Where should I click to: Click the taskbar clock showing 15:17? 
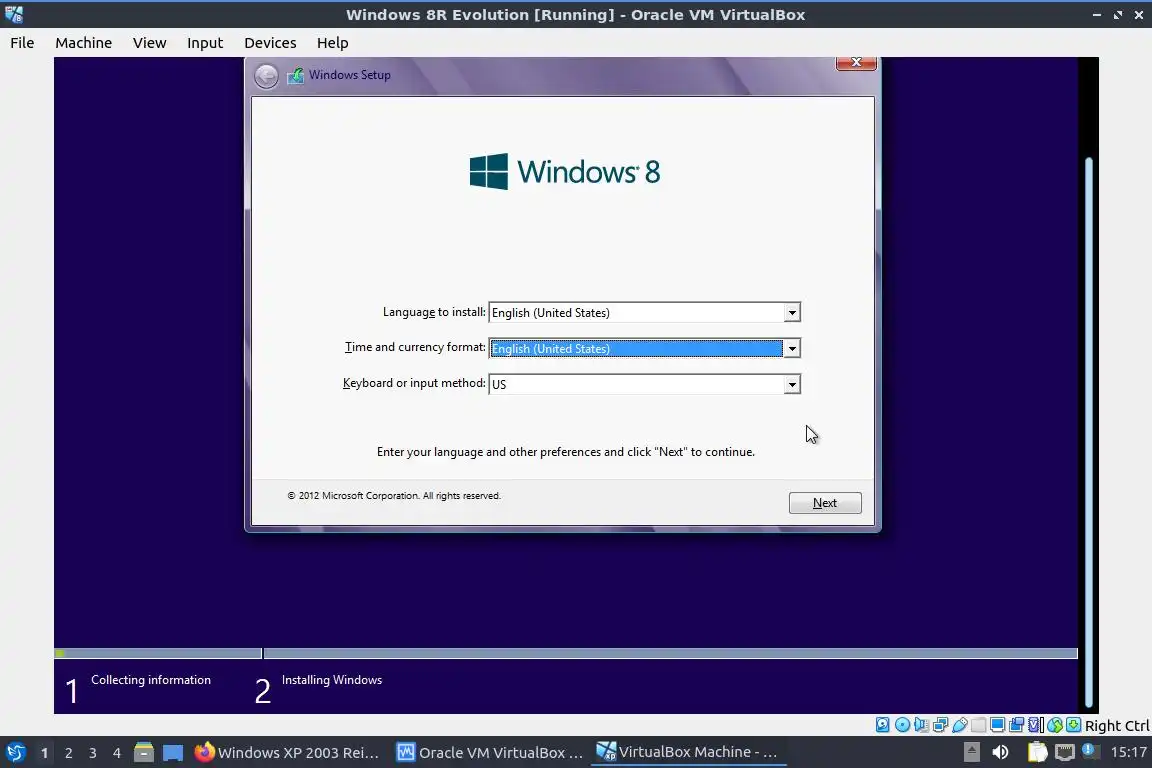[1128, 752]
